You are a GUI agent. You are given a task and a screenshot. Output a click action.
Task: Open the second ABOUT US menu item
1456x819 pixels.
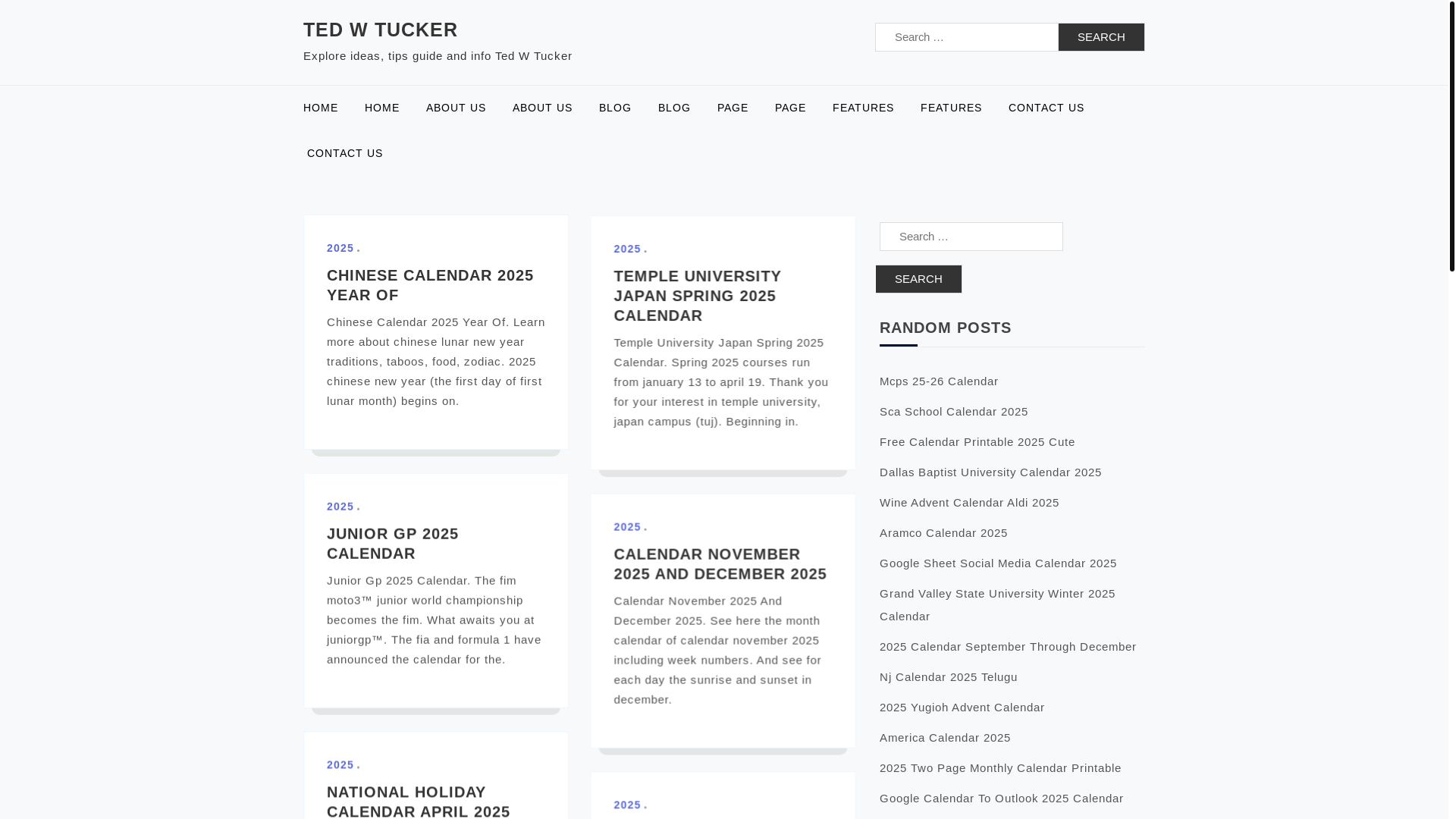542,108
